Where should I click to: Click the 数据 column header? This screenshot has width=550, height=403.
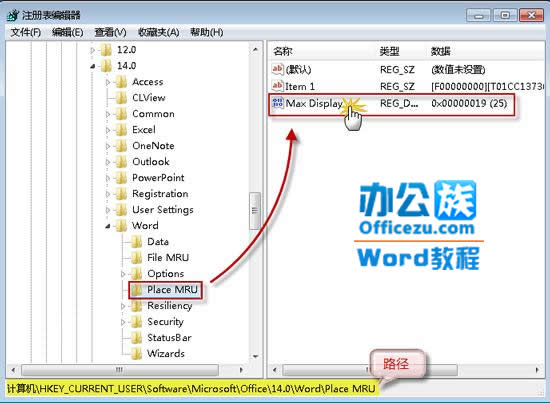pos(441,52)
